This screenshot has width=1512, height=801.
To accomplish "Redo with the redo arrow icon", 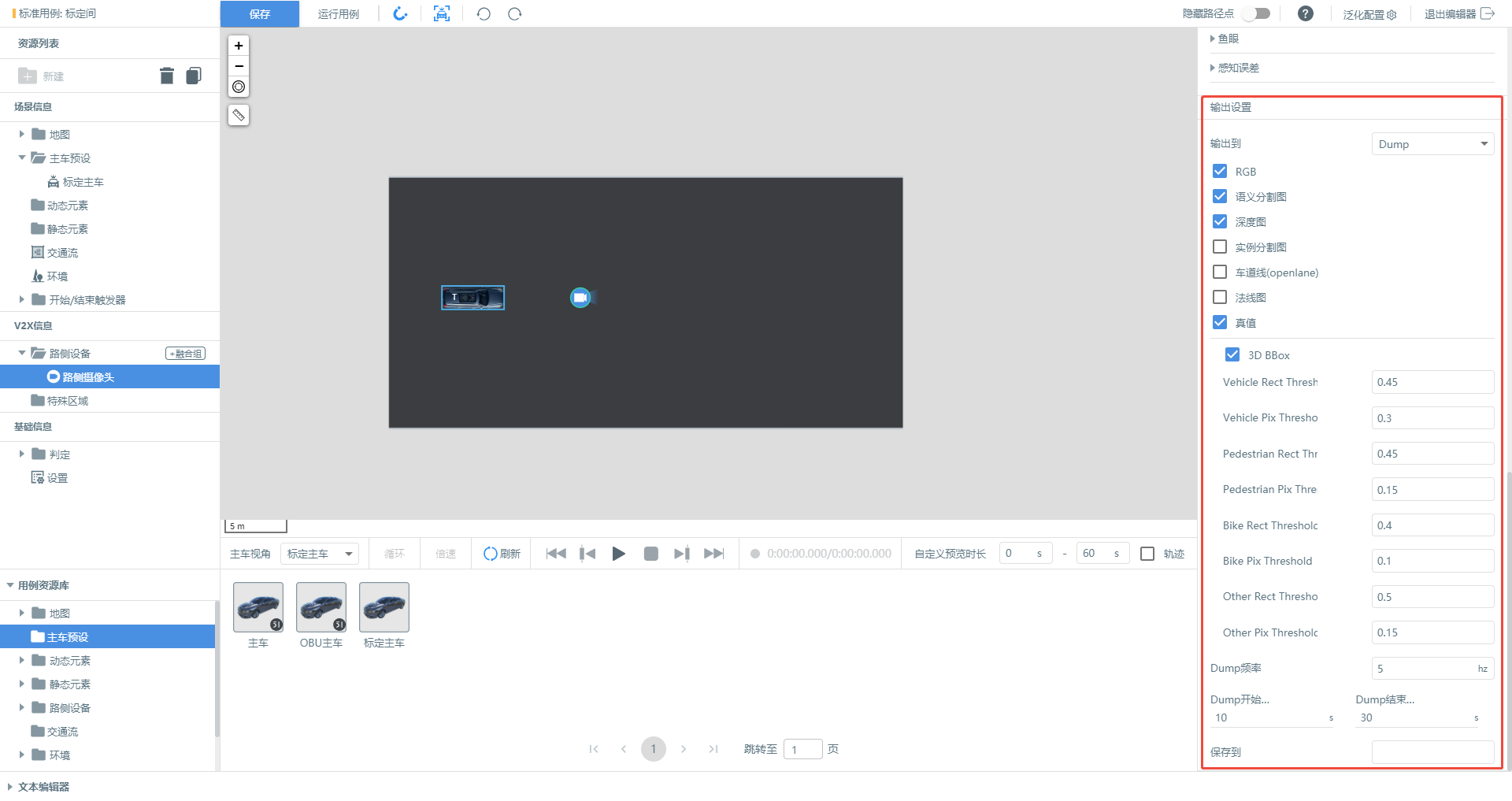I will tap(514, 13).
